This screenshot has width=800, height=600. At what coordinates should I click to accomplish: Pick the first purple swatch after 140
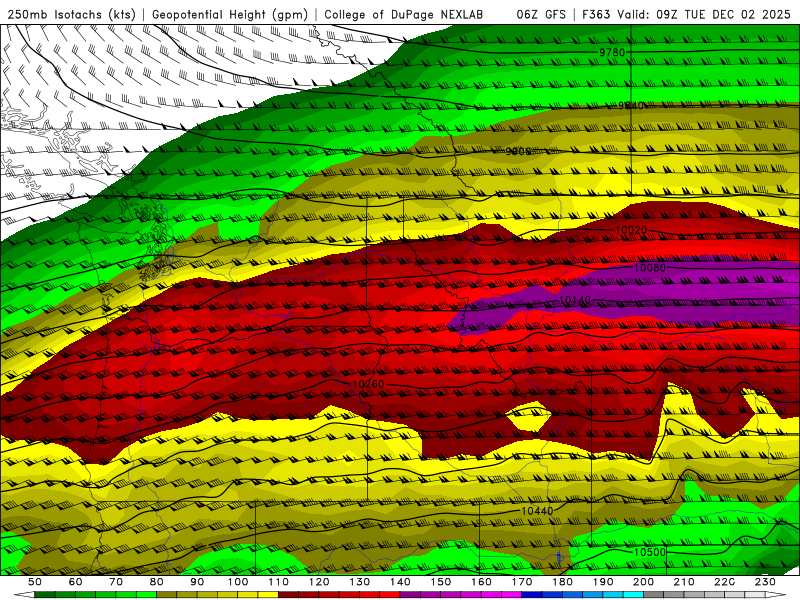point(410,594)
